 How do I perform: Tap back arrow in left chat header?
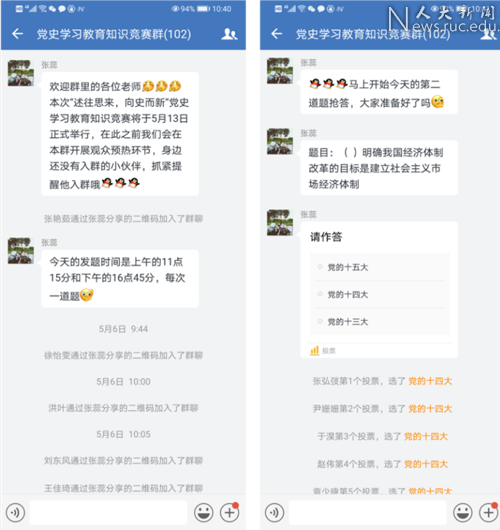click(x=18, y=34)
